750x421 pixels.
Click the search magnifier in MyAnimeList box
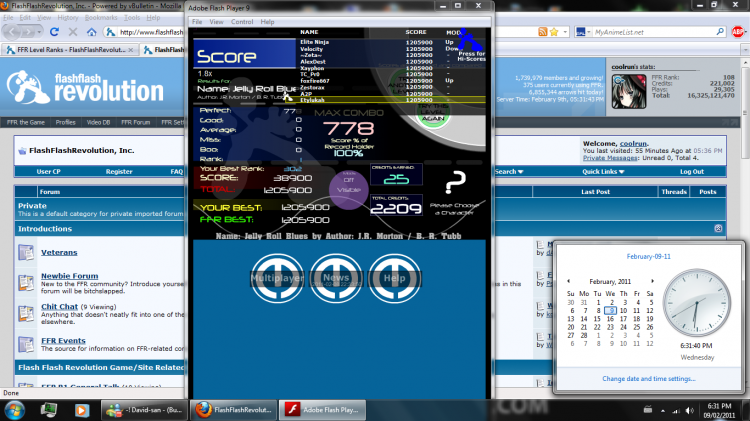pyautogui.click(x=720, y=32)
